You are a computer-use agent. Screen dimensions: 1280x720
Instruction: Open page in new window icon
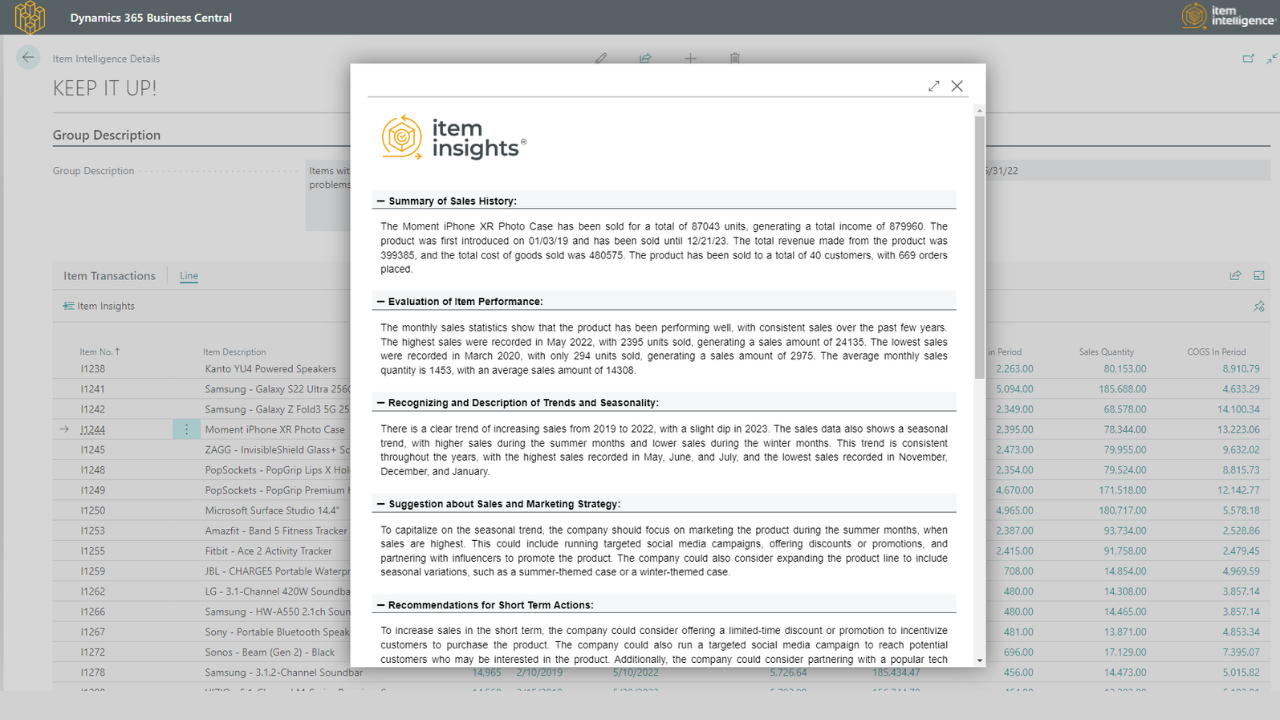point(1248,59)
